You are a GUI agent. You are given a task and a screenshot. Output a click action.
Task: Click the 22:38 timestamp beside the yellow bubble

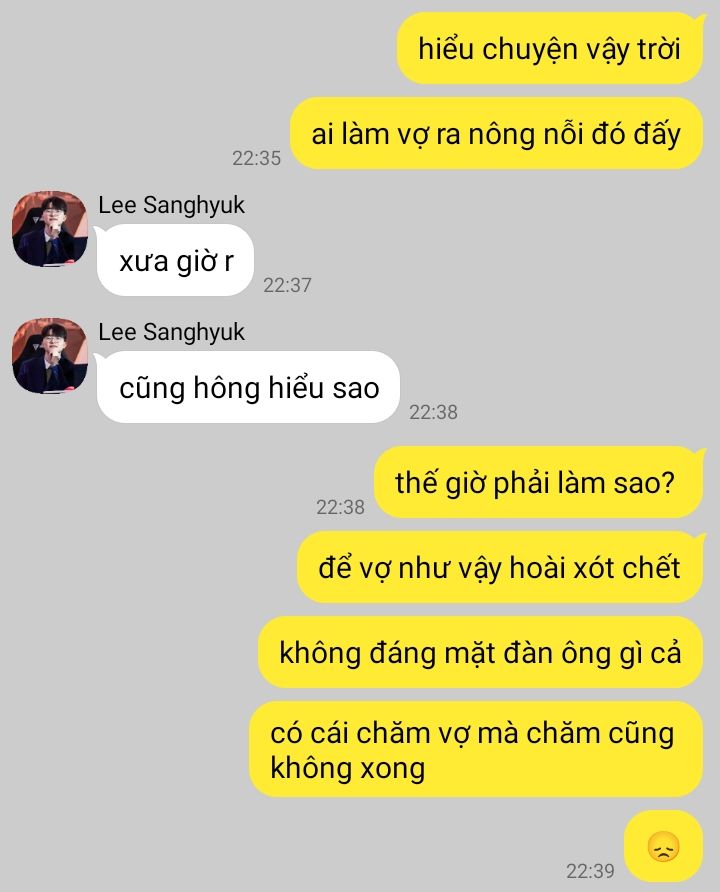point(340,507)
